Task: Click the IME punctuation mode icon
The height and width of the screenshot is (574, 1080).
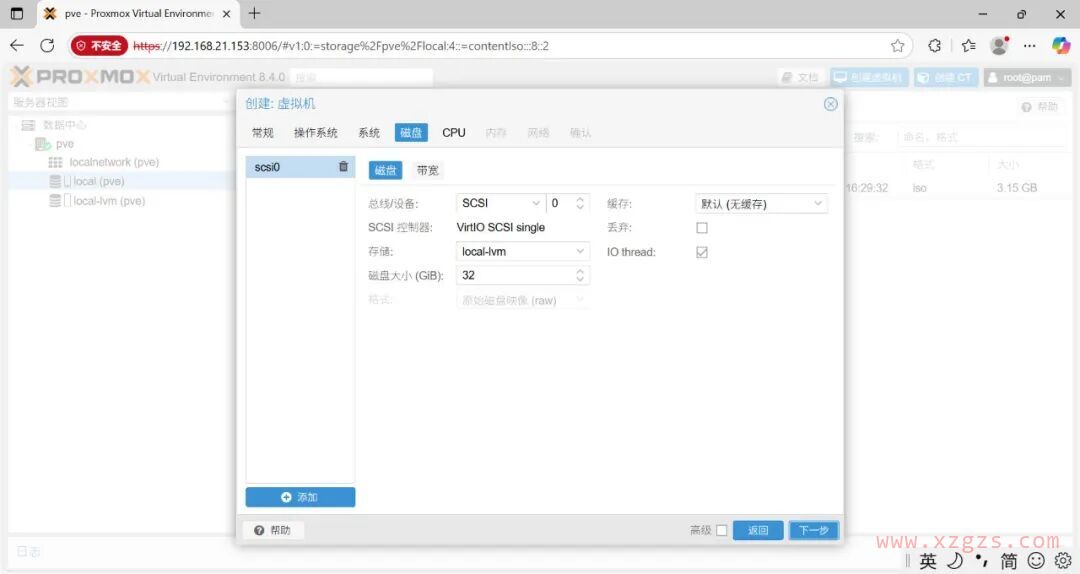Action: point(982,561)
